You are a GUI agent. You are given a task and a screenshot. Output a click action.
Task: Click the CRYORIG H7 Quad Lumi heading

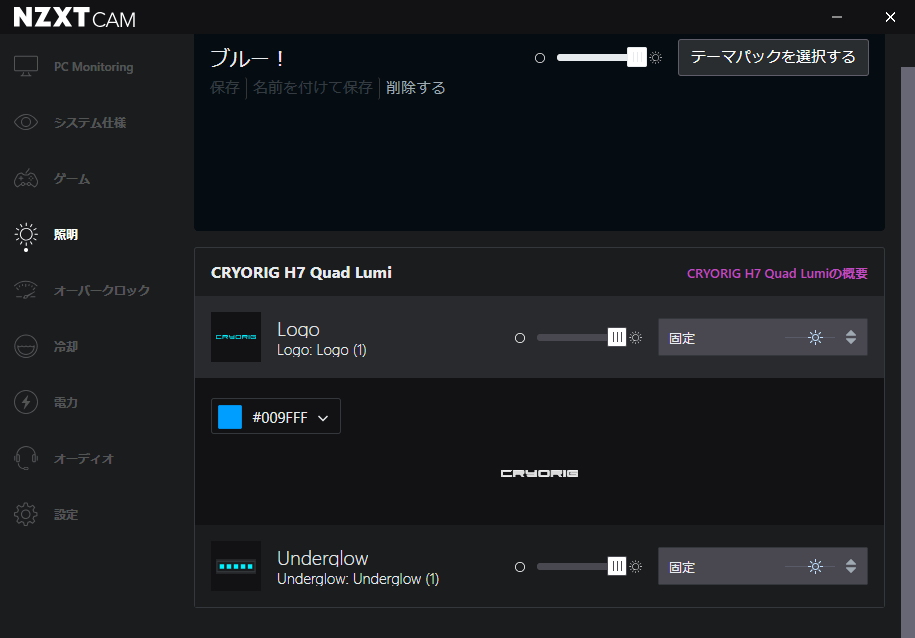click(301, 273)
